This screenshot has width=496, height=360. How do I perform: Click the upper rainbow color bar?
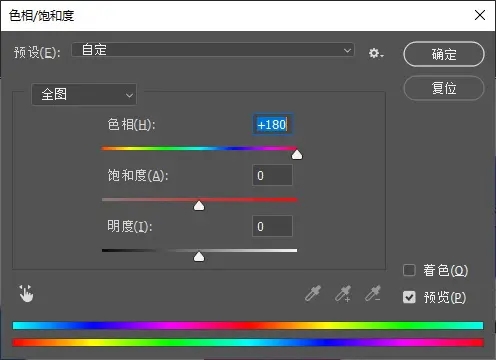coord(248,325)
